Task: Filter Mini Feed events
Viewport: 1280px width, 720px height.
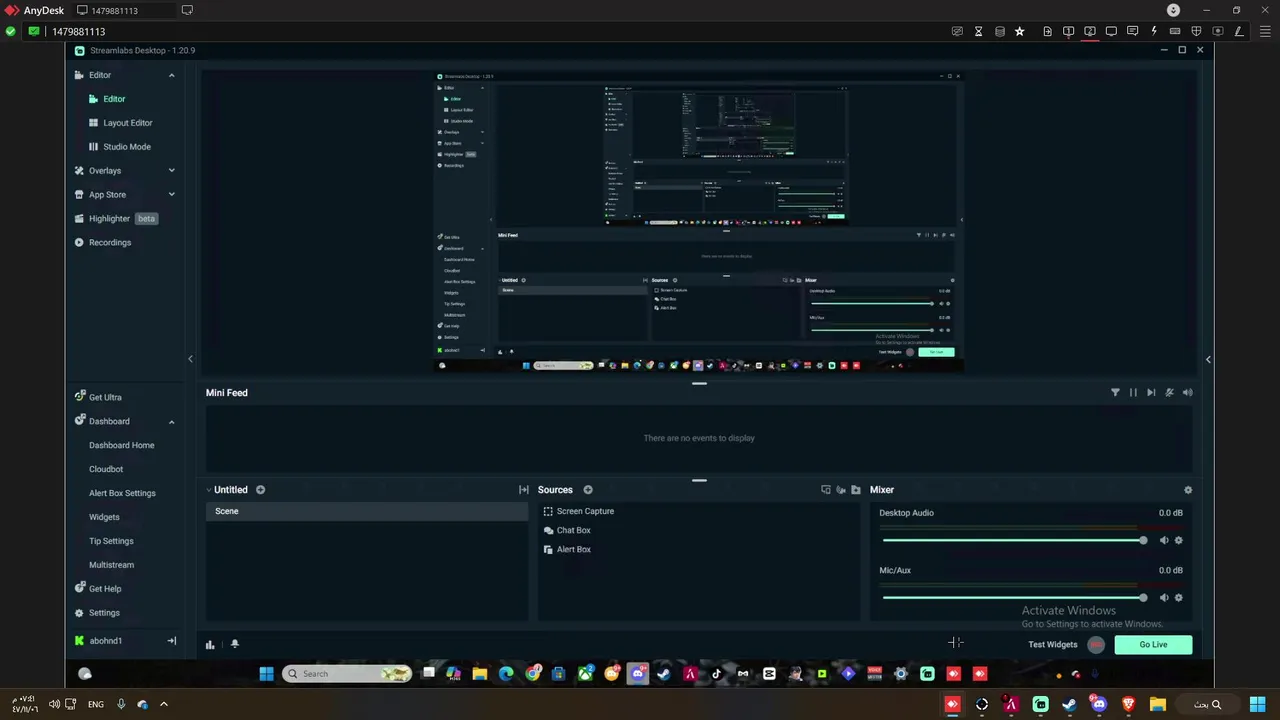Action: (1115, 393)
